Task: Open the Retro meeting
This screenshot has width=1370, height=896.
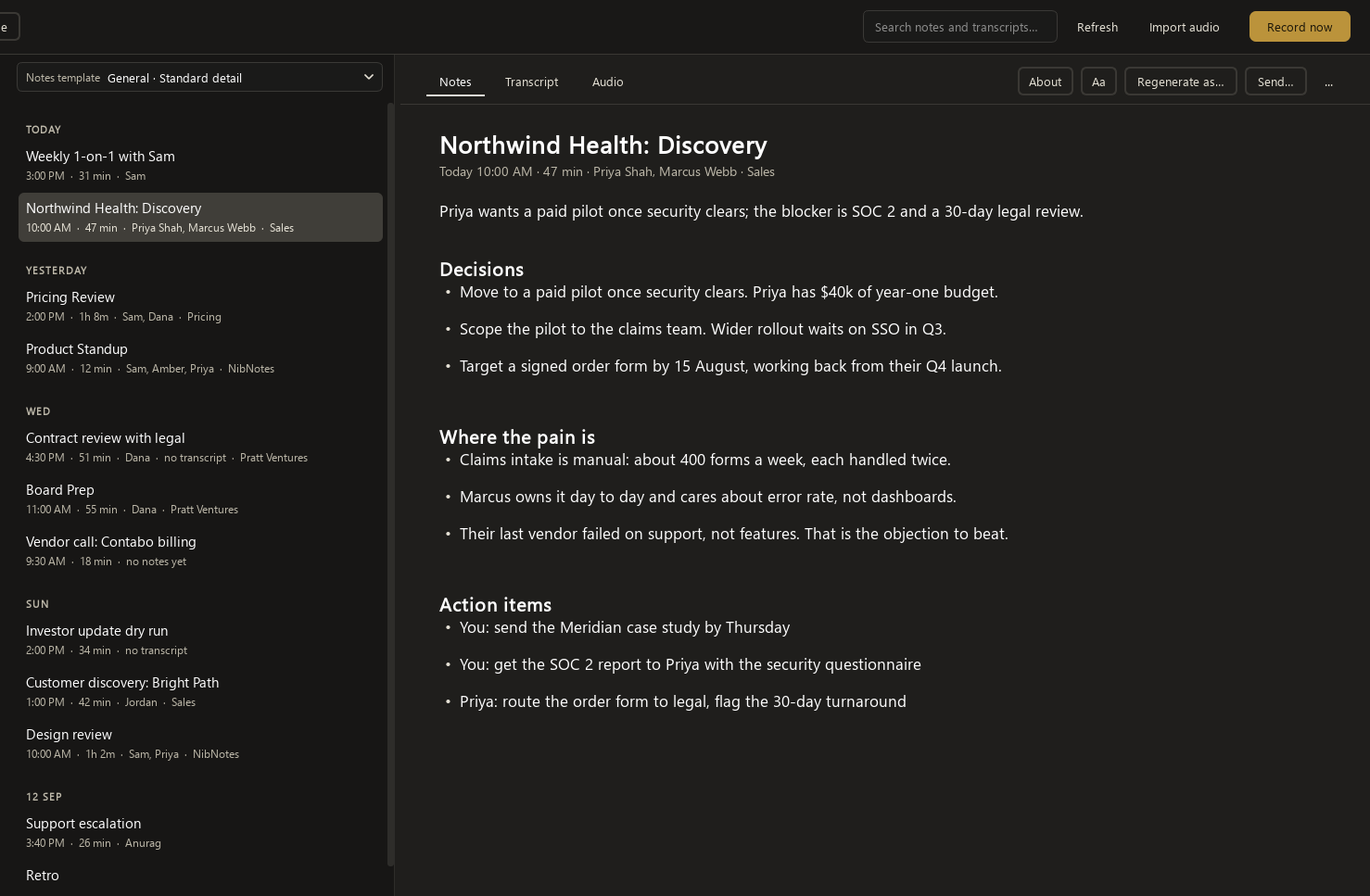Action: (200, 878)
